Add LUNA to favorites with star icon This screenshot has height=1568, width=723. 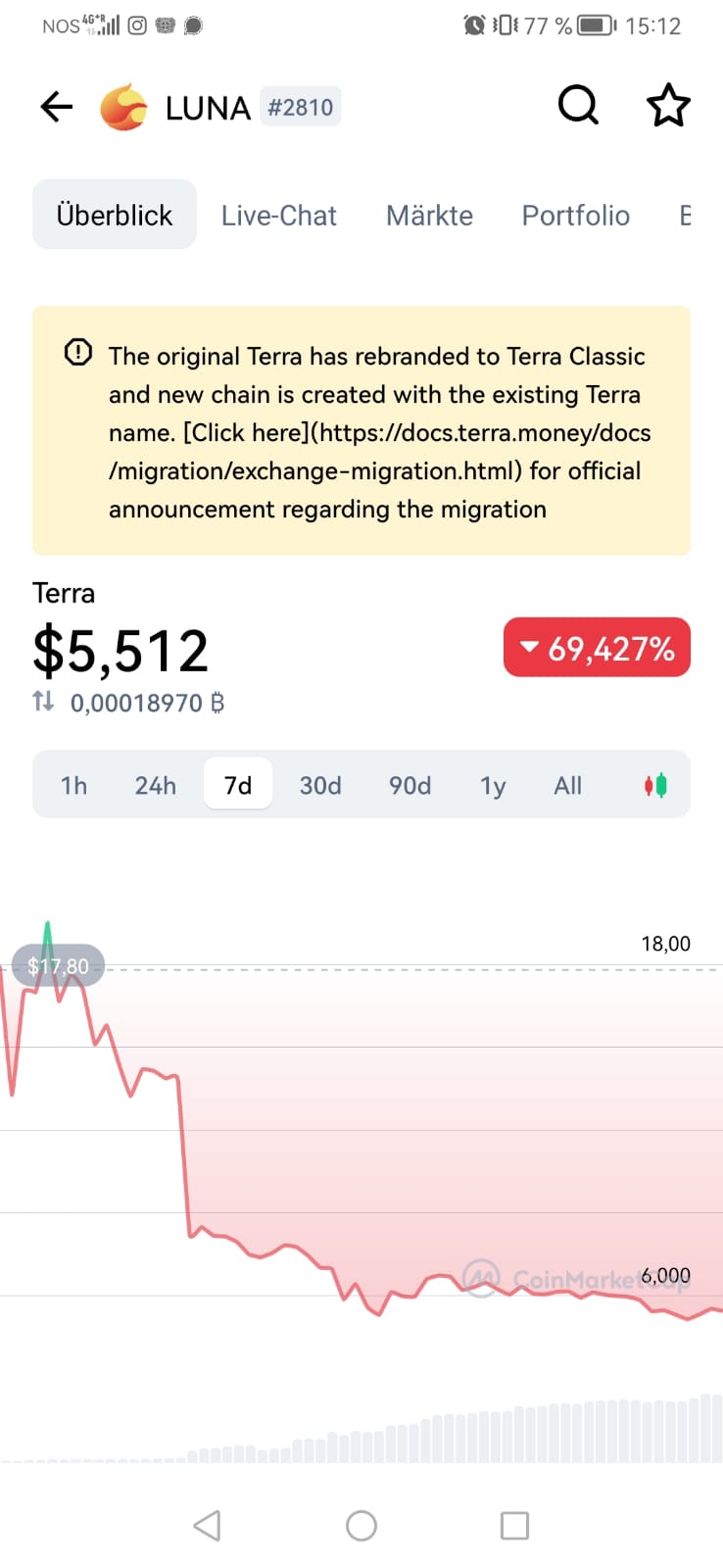pos(668,106)
